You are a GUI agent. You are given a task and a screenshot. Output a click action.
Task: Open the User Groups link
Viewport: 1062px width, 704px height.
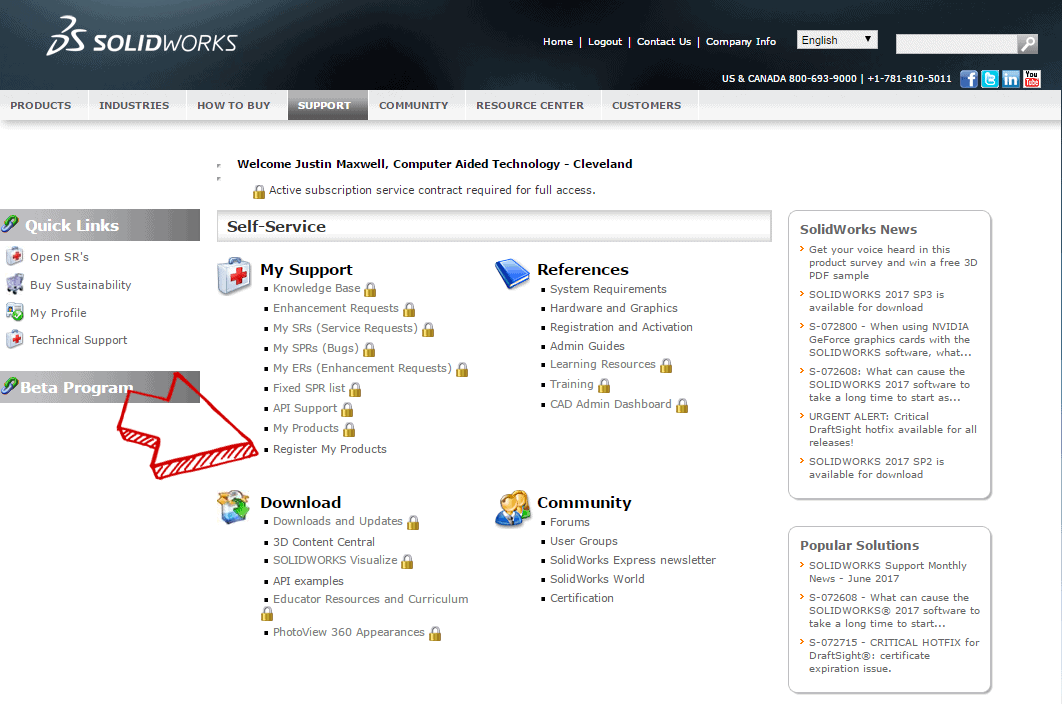click(584, 541)
